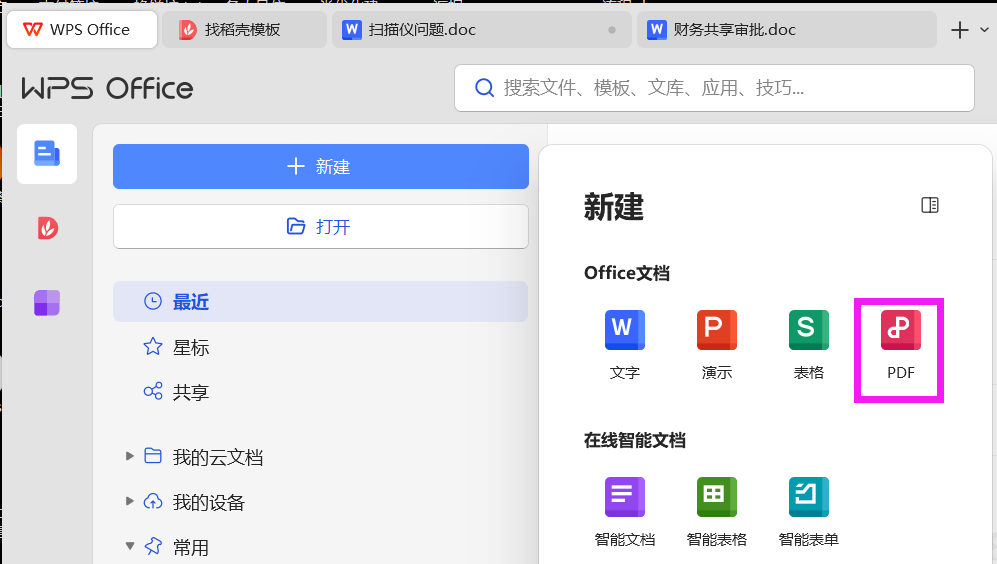This screenshot has height=564, width=997.
Task: Click the unsaved dot on 扫描仪问题.doc tab
Action: (x=612, y=30)
